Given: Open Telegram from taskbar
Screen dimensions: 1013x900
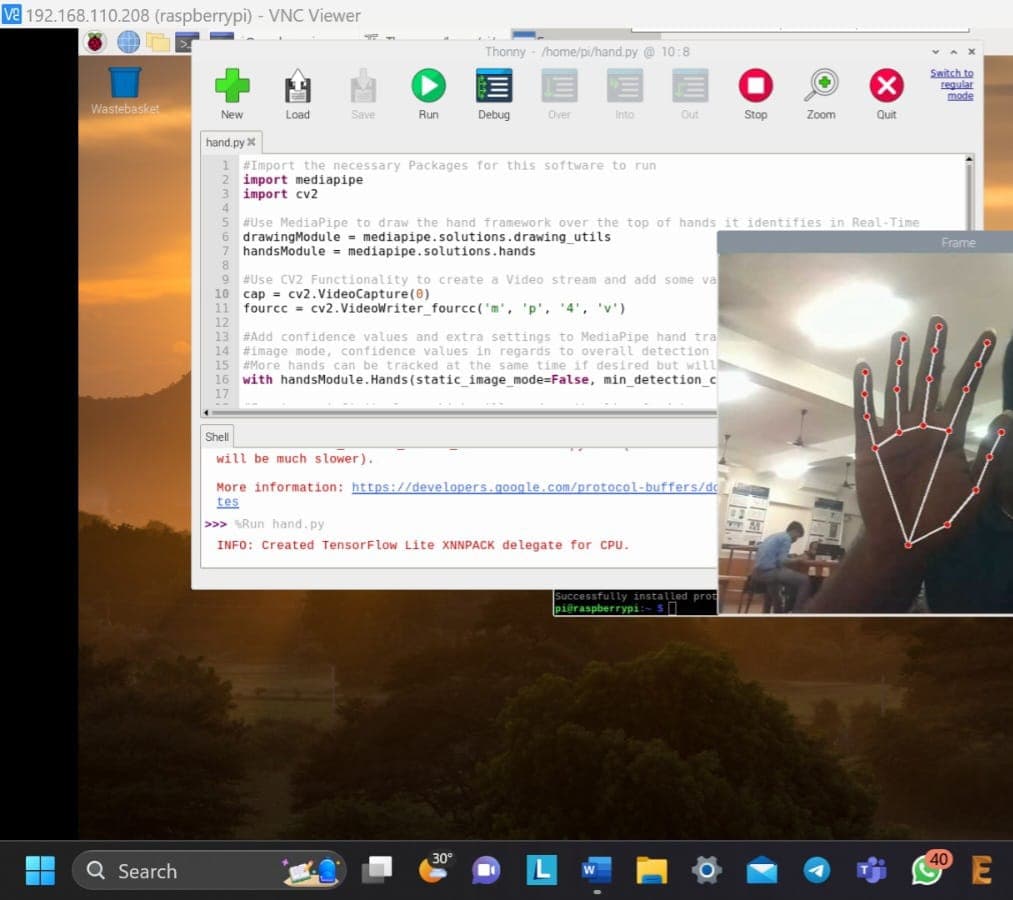Looking at the screenshot, I should click(817, 870).
